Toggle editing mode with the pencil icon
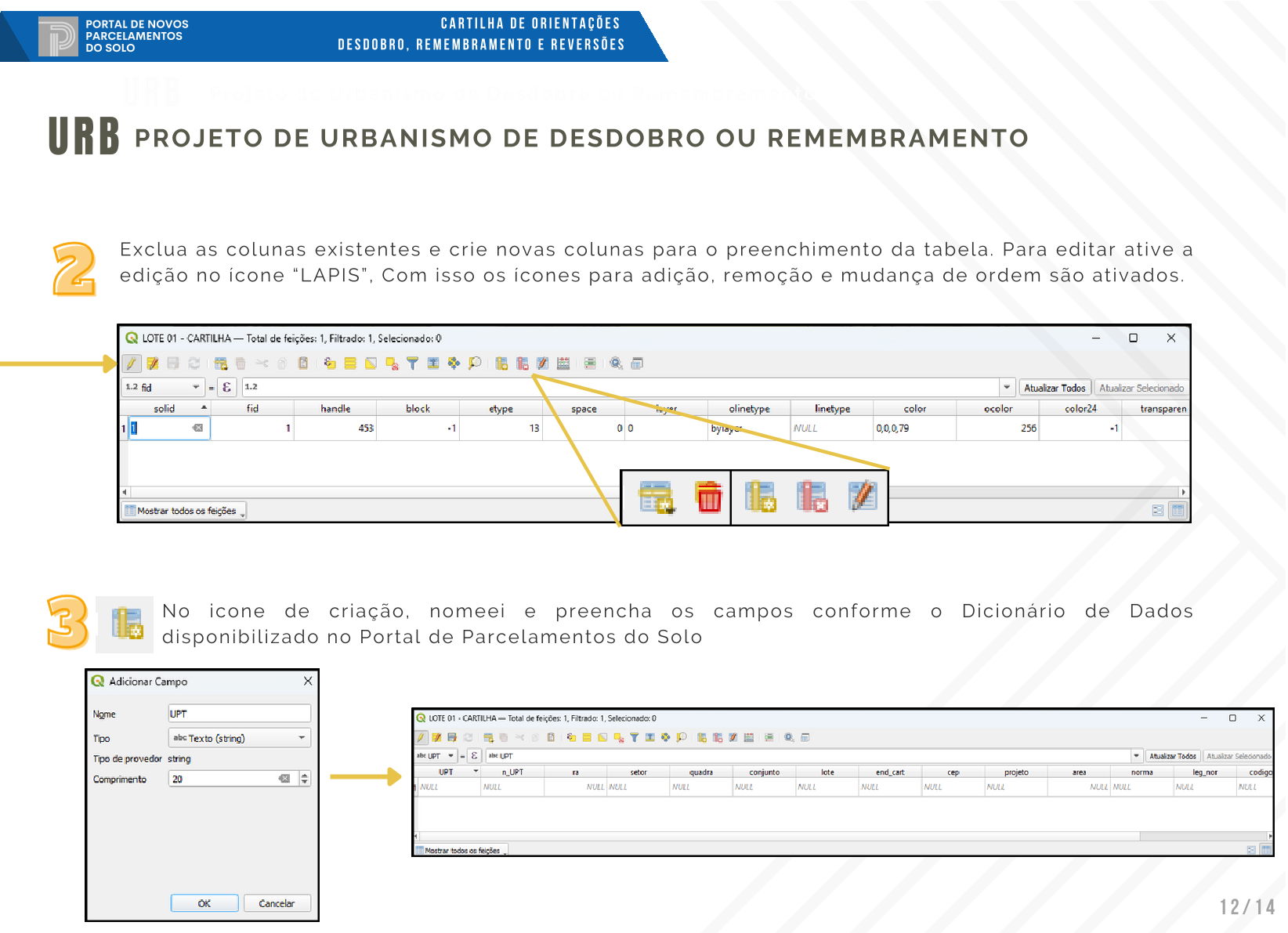 point(132,363)
